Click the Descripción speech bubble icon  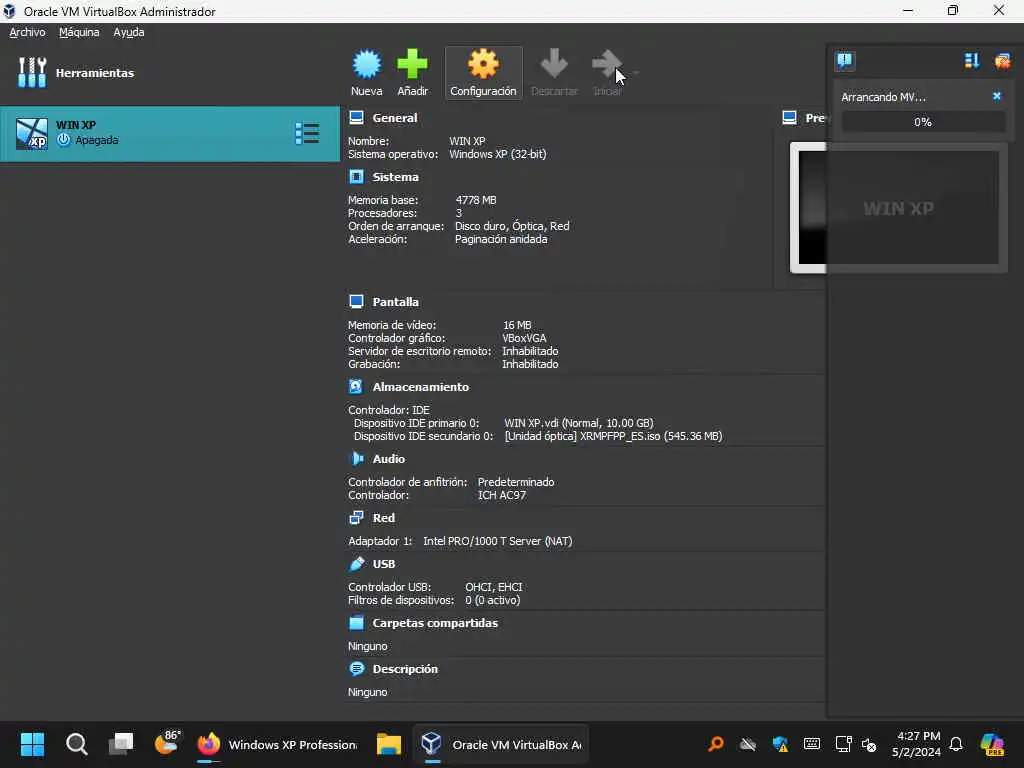(x=357, y=669)
